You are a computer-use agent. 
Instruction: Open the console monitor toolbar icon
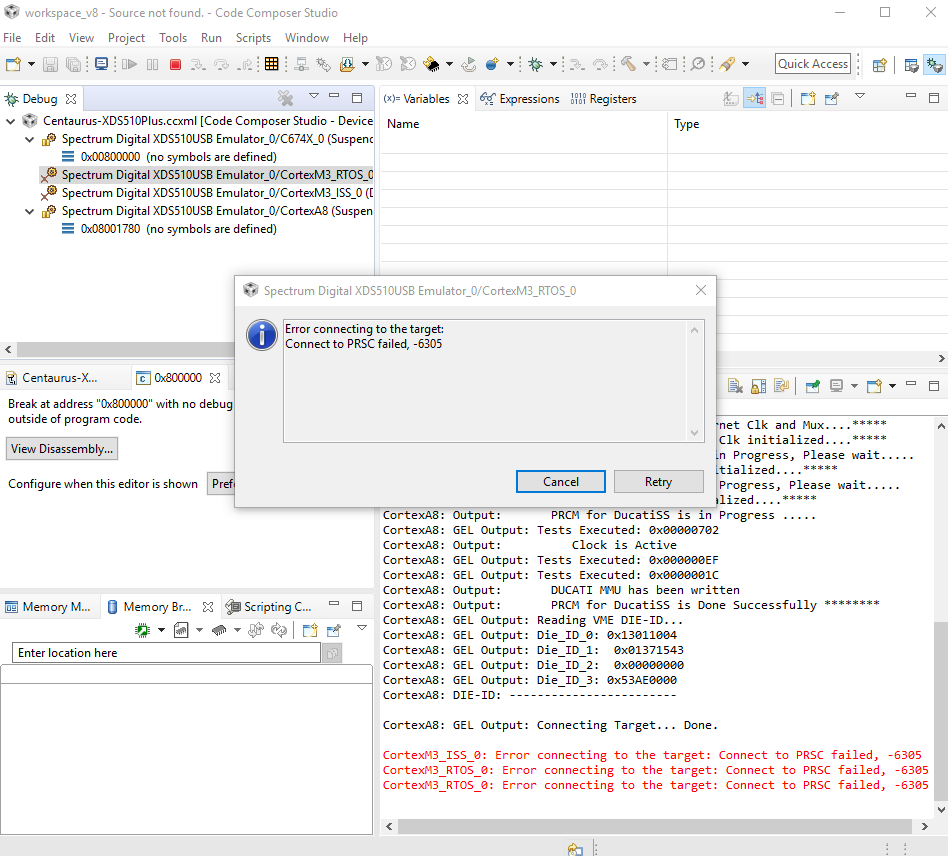pos(101,64)
